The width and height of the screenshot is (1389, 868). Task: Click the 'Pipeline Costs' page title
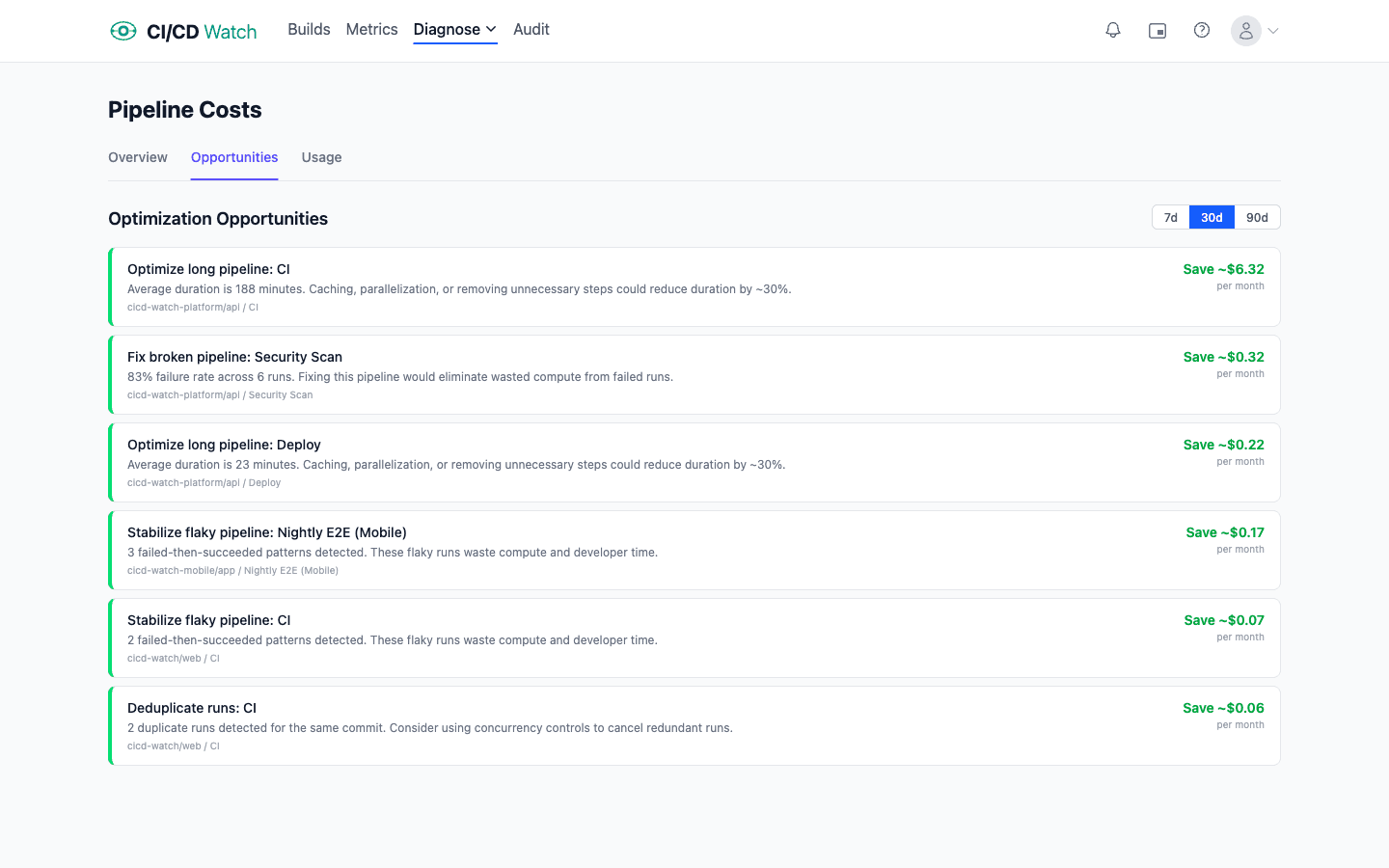click(x=185, y=110)
